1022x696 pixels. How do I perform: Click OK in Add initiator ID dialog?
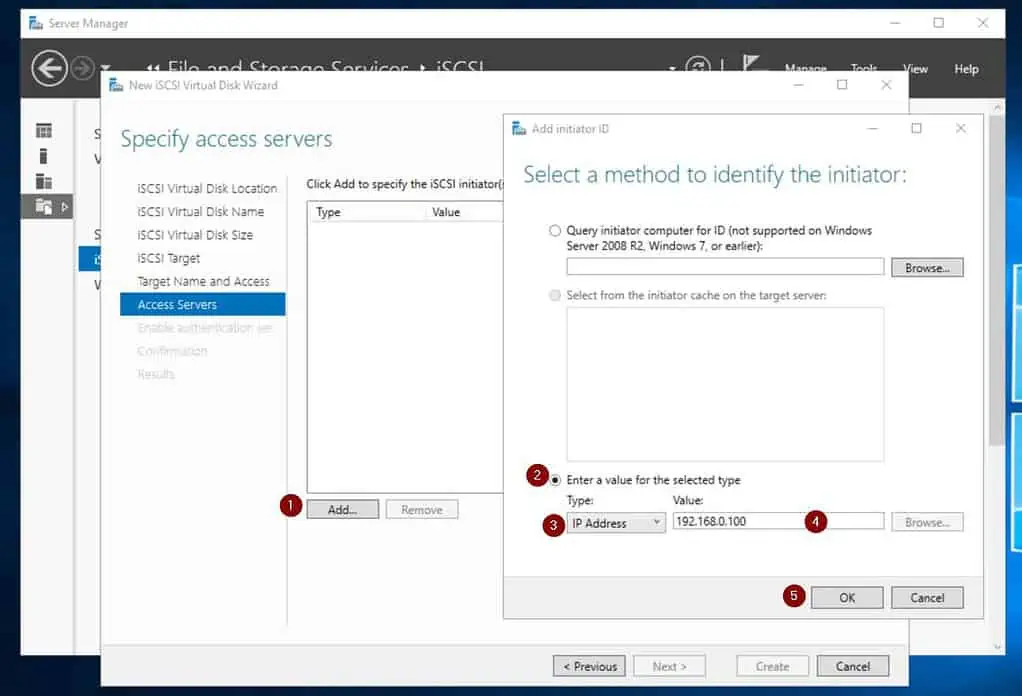point(847,598)
